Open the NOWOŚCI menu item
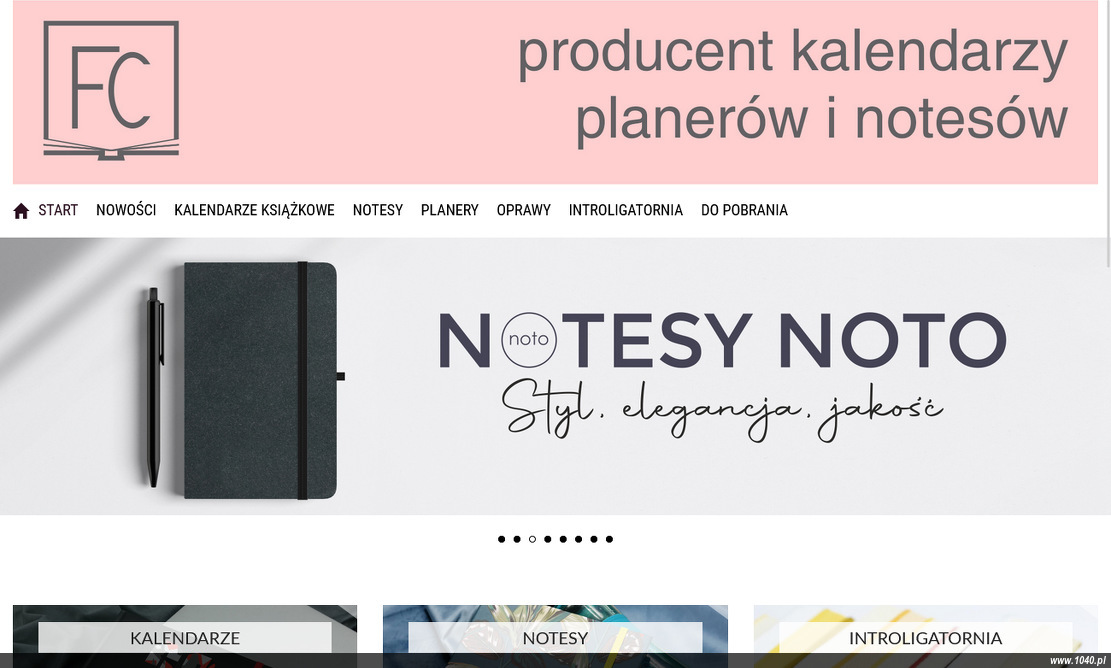 (126, 210)
